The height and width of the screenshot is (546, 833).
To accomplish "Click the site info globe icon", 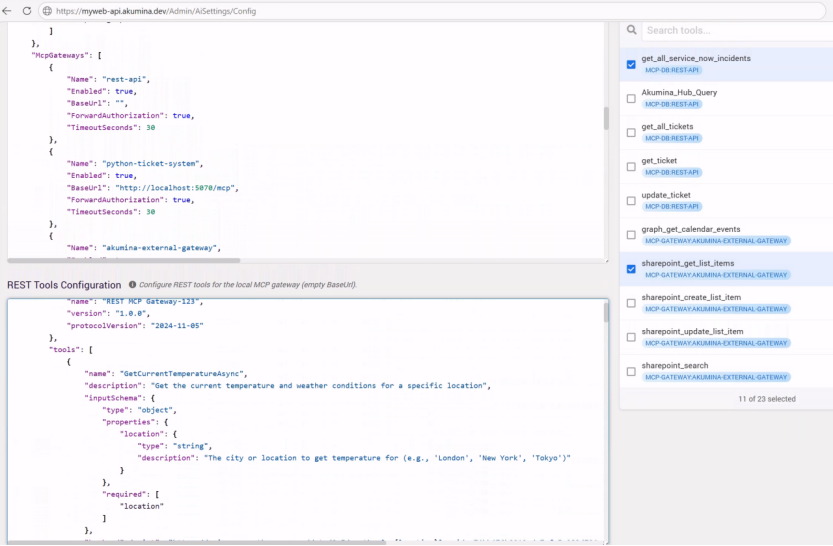I will [47, 11].
